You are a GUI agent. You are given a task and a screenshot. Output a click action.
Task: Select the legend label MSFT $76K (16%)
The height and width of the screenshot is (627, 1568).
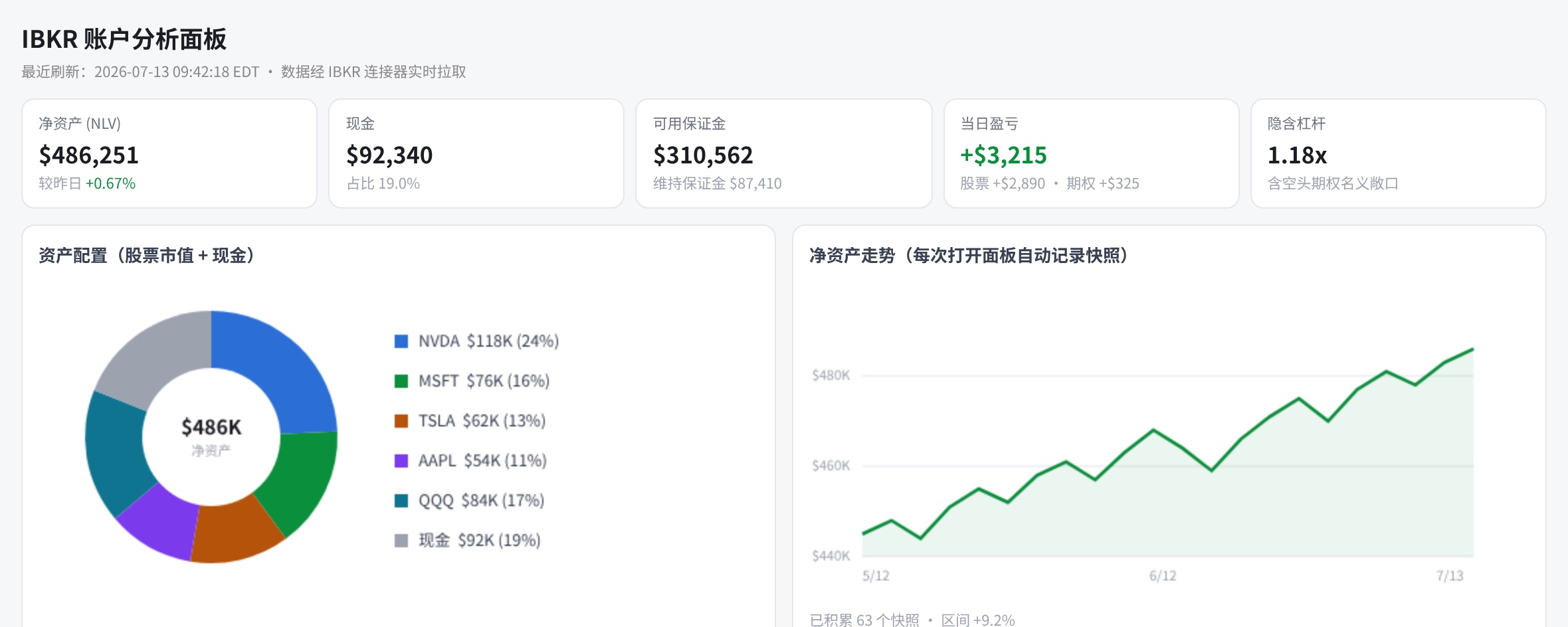pyautogui.click(x=484, y=381)
